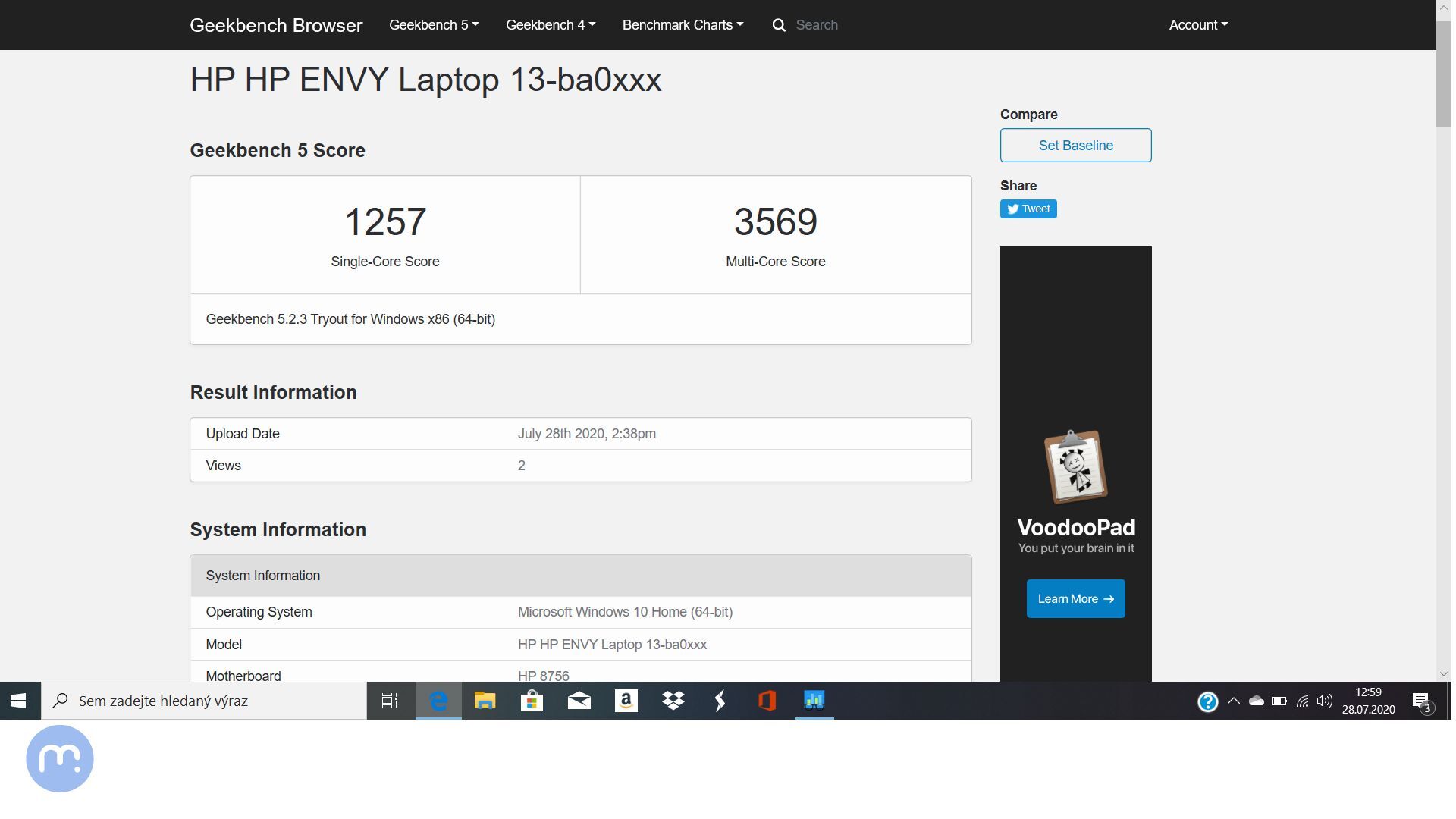
Task: Open File Explorer from the taskbar
Action: [485, 701]
